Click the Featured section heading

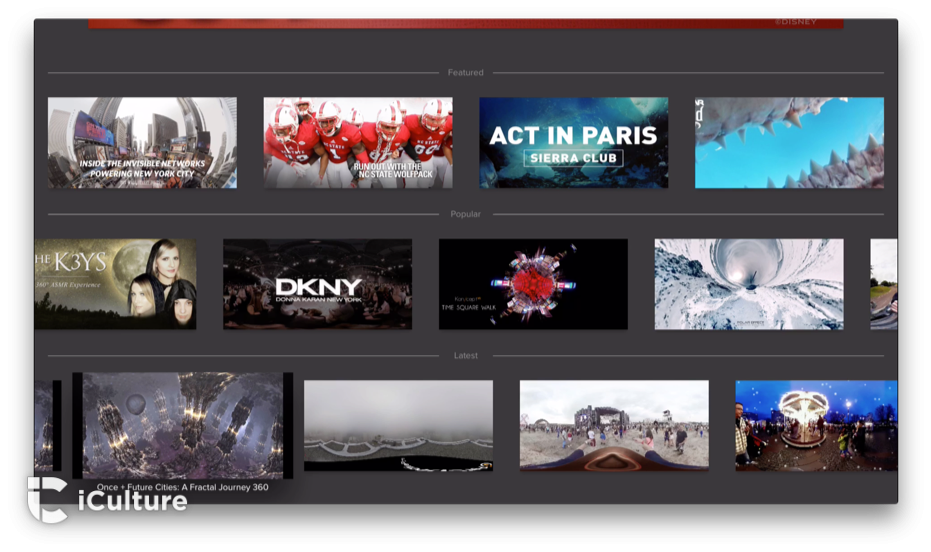[x=466, y=72]
